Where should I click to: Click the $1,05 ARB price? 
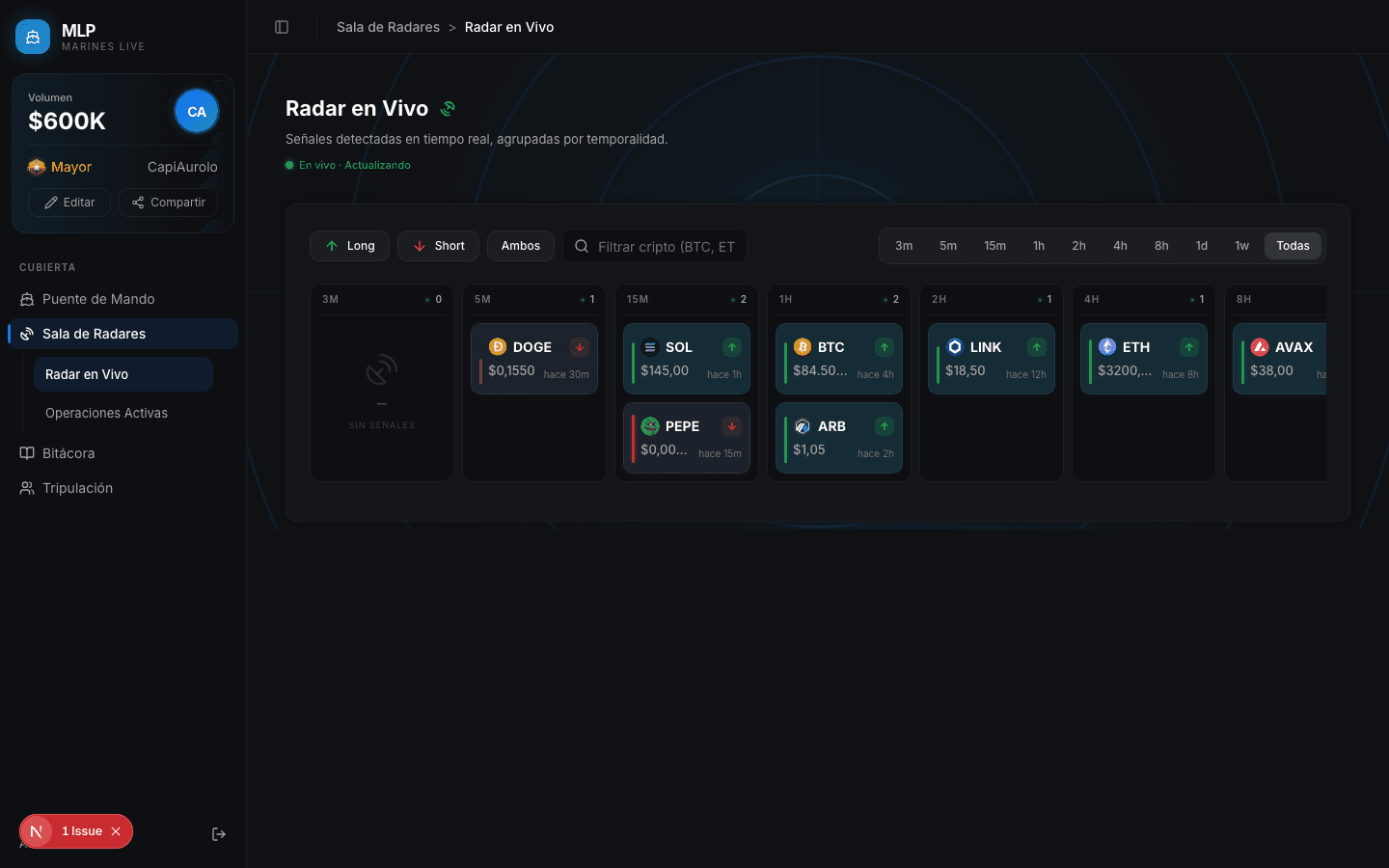tap(809, 449)
